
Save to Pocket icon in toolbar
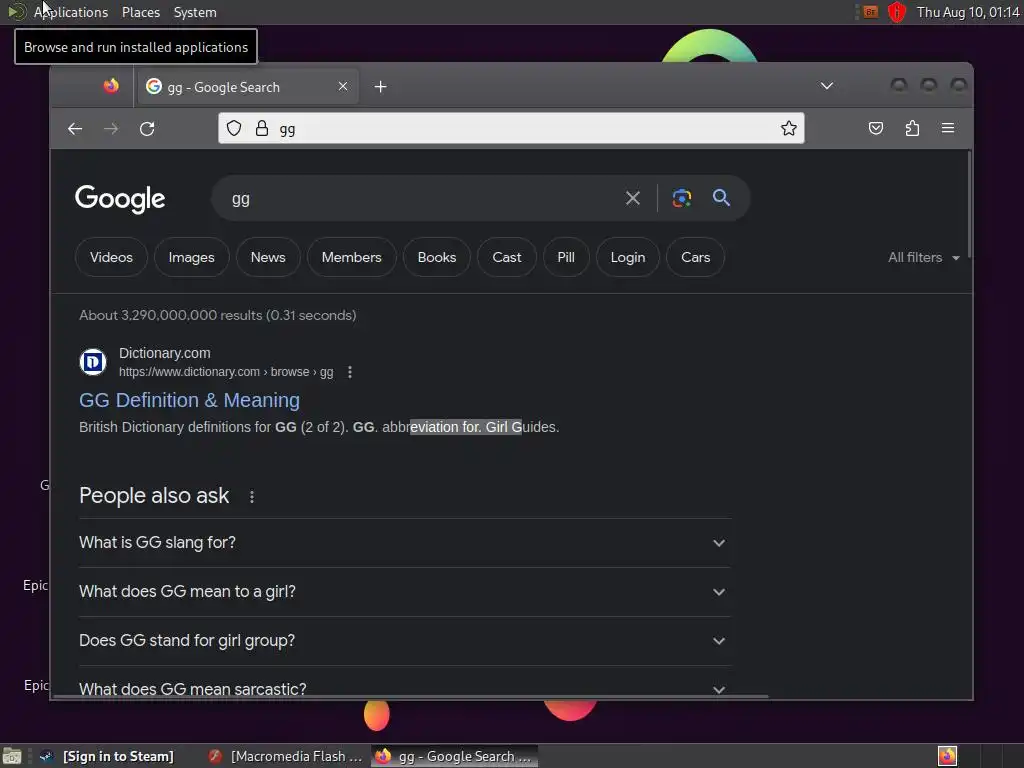tap(876, 129)
